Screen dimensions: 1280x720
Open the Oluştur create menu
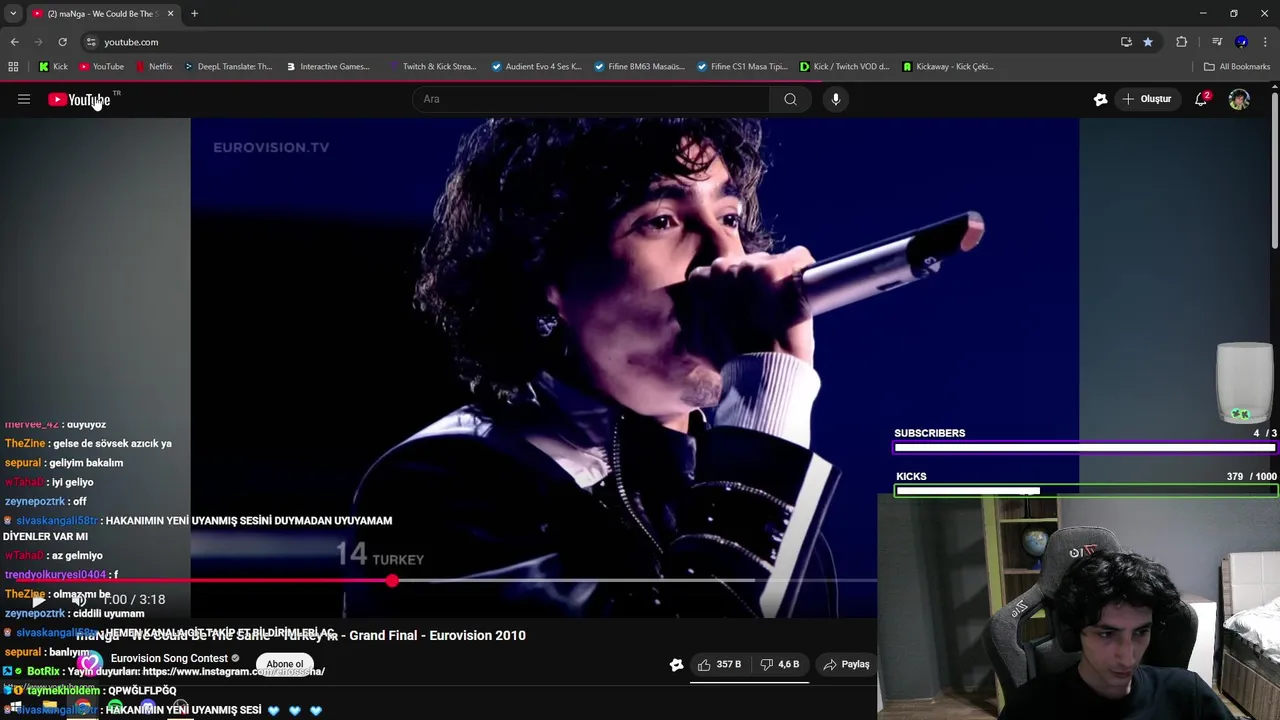(1146, 99)
